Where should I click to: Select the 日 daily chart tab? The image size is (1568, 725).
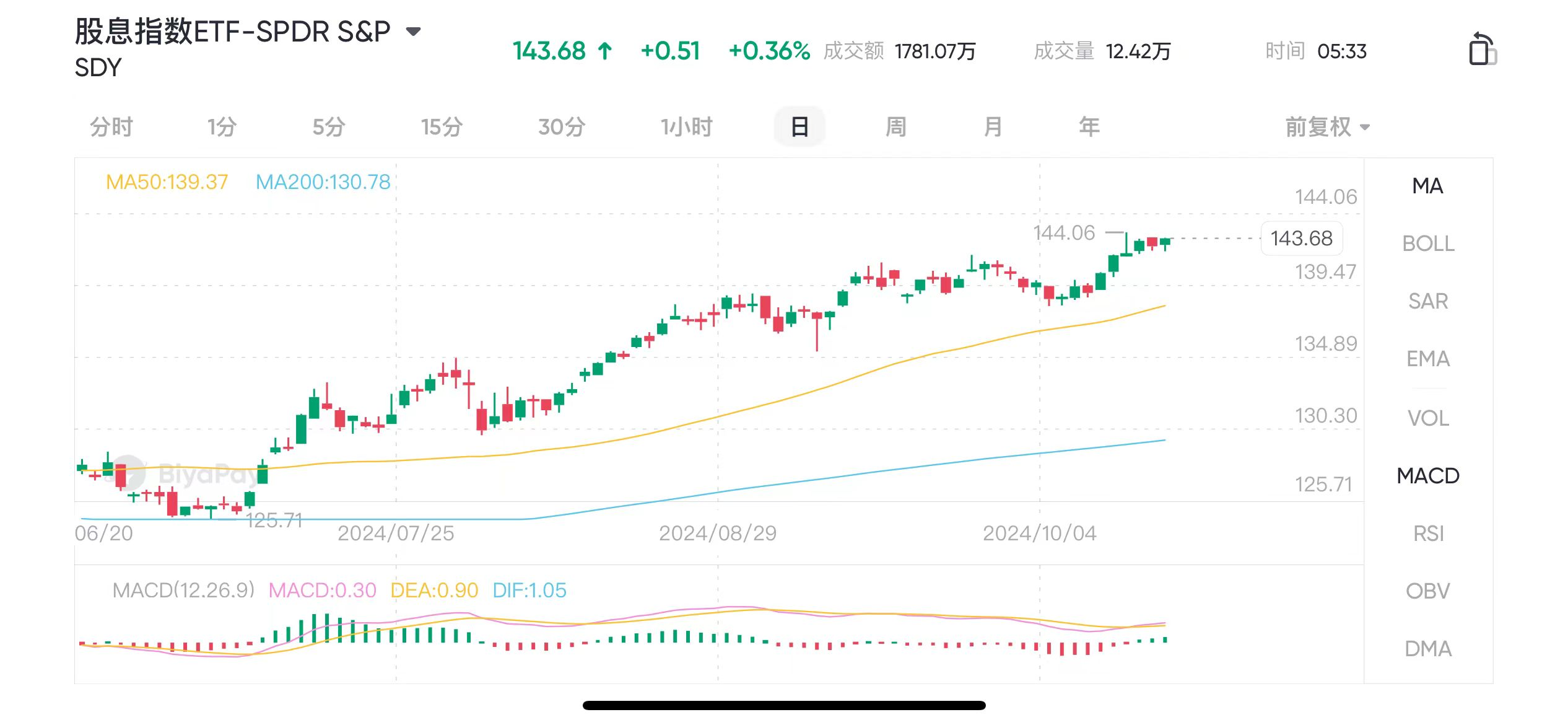[799, 127]
